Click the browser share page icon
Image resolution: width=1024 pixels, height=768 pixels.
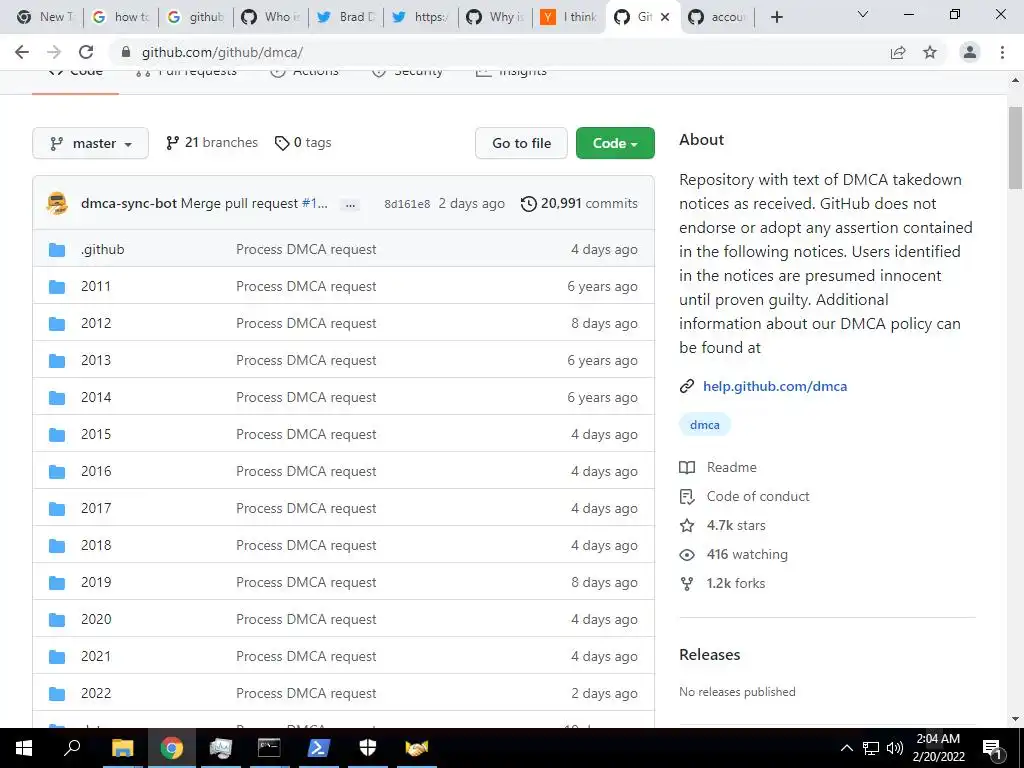click(898, 52)
